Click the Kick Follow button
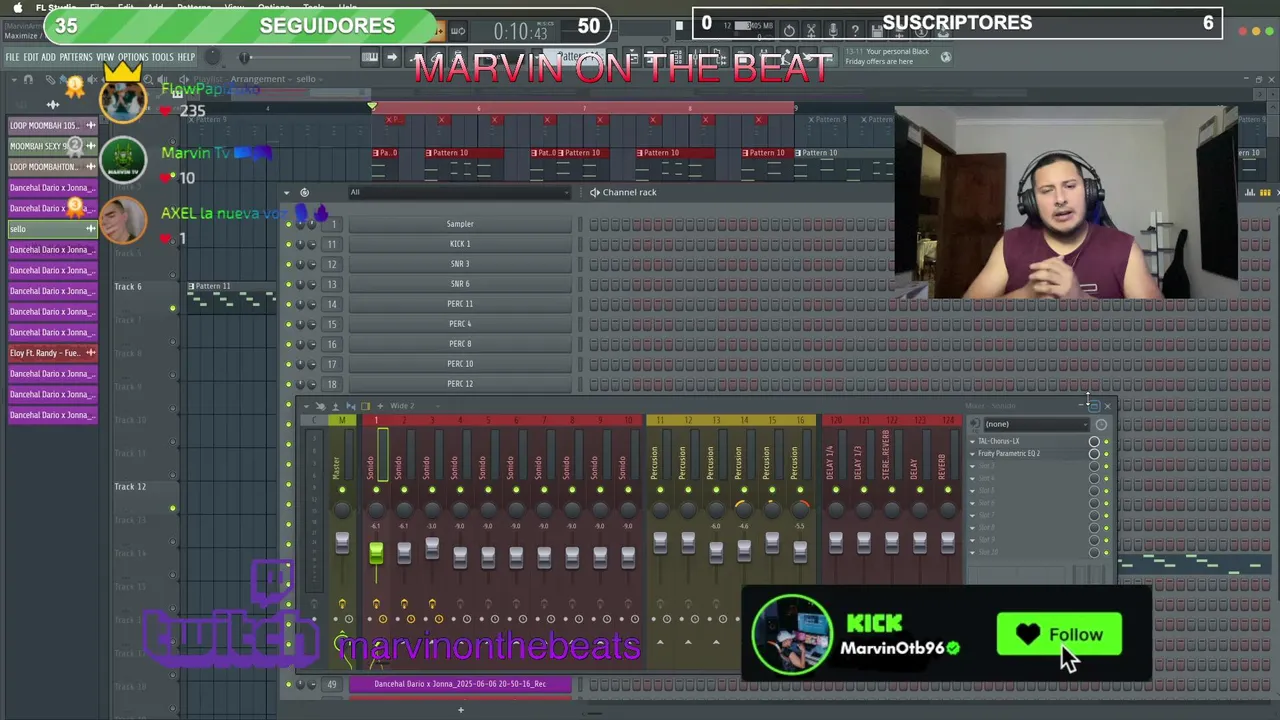This screenshot has height=720, width=1280. 1059,634
